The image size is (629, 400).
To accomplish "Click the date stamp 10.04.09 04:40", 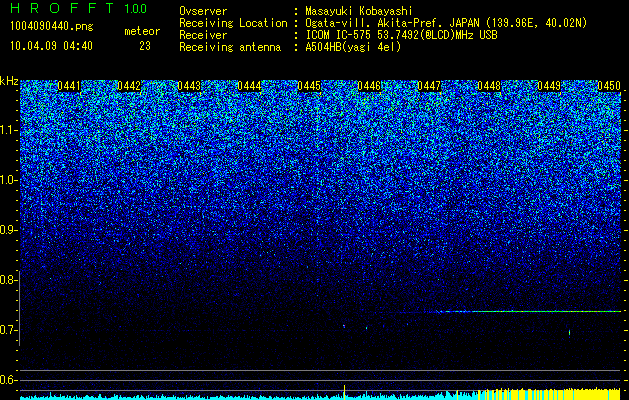I will click(51, 46).
